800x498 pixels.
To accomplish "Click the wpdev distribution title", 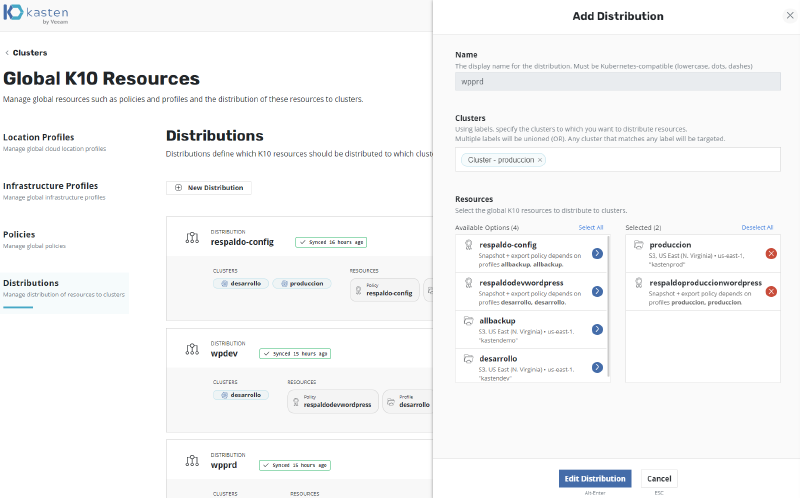I will click(224, 354).
